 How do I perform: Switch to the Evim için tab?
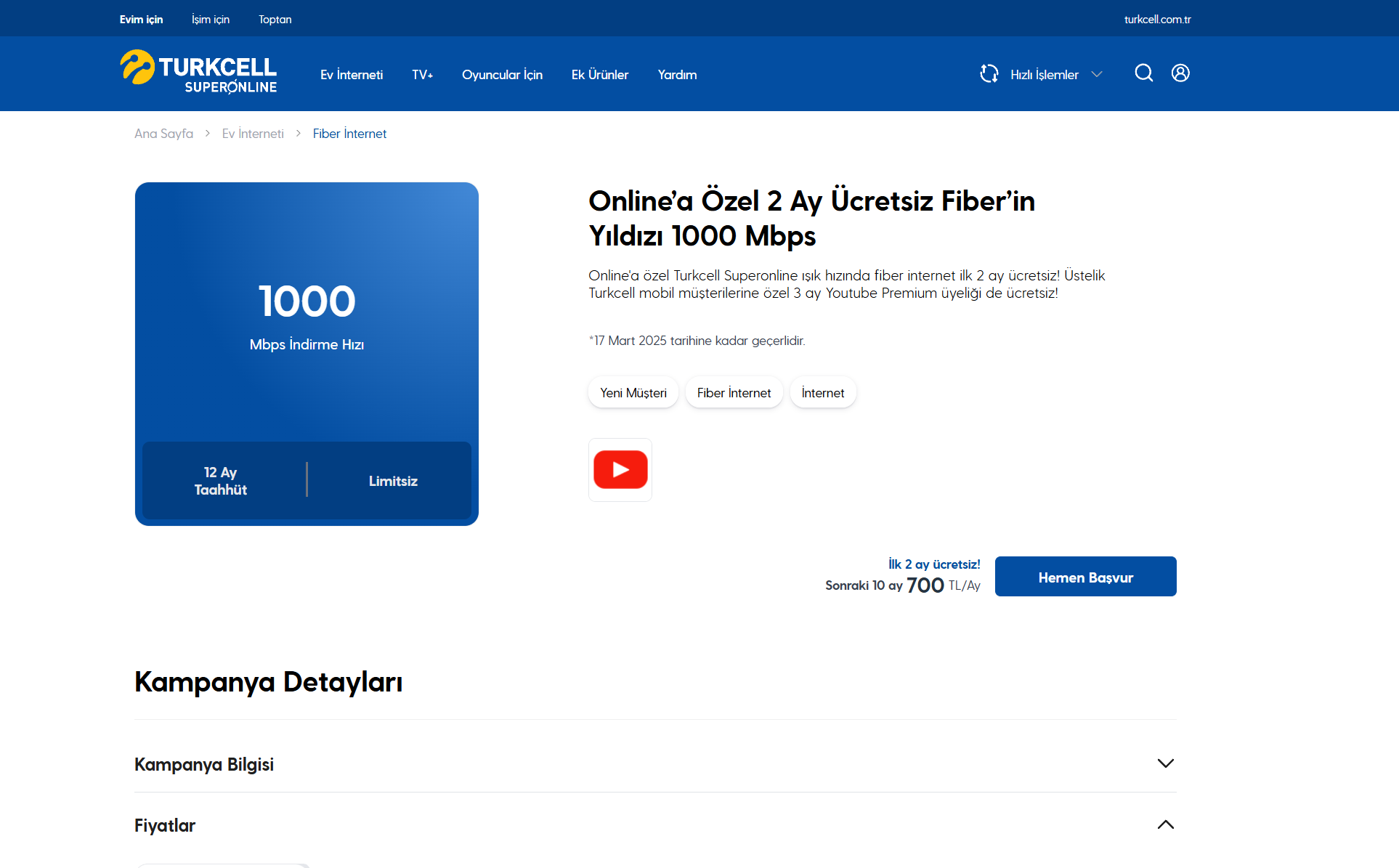[x=141, y=20]
